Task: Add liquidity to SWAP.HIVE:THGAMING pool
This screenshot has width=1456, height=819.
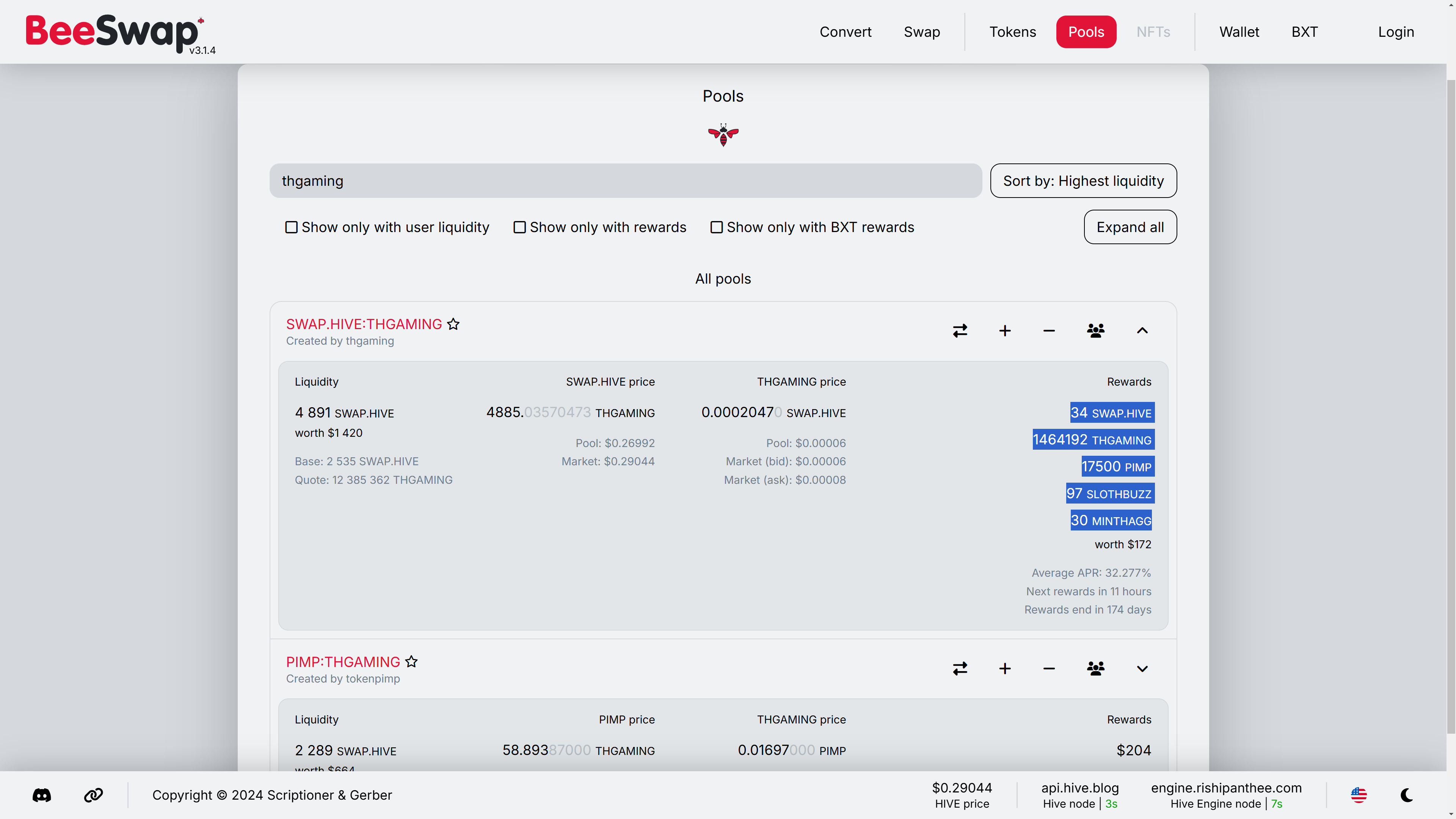Action: [x=1004, y=331]
